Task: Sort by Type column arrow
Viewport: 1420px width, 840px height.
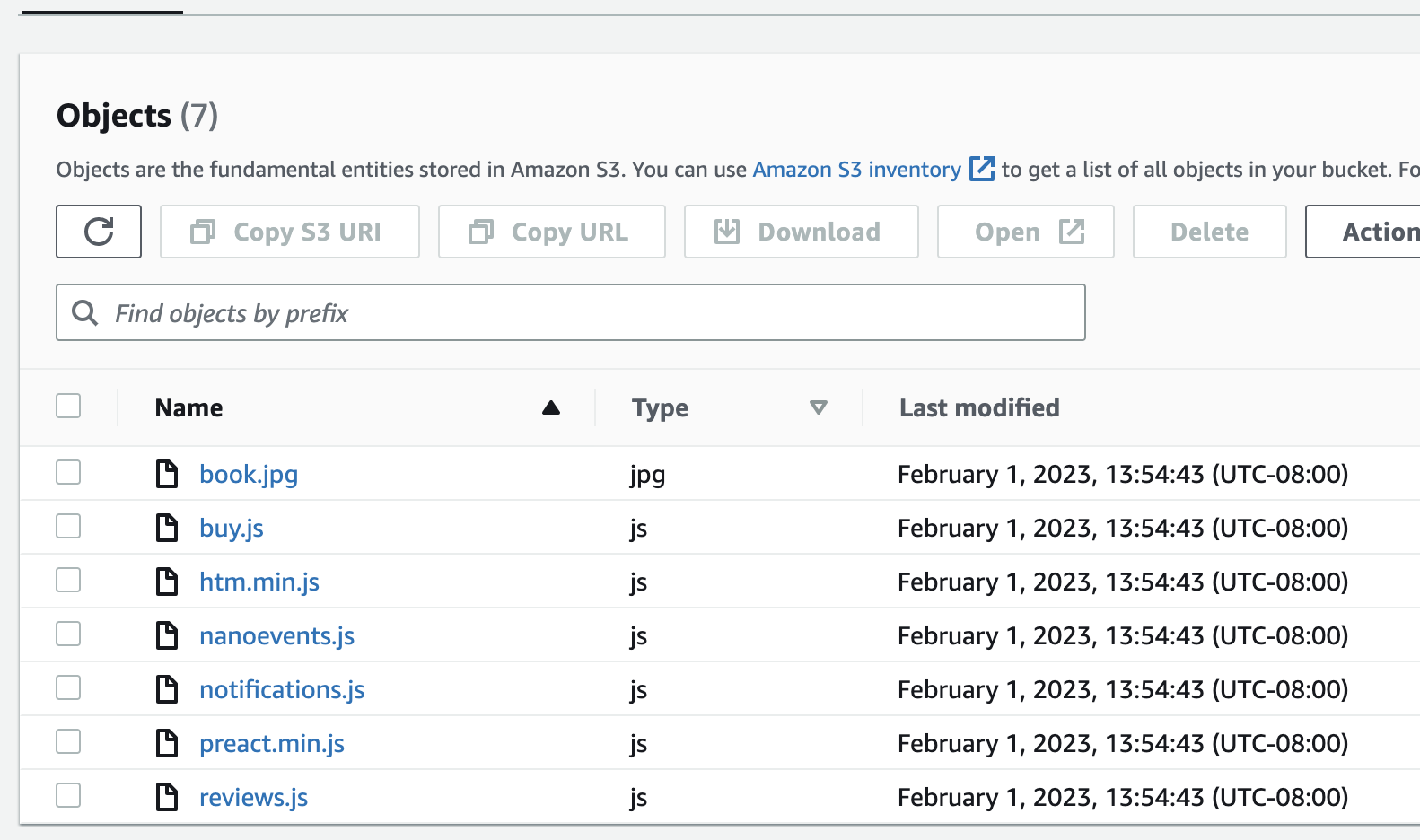Action: (x=818, y=408)
